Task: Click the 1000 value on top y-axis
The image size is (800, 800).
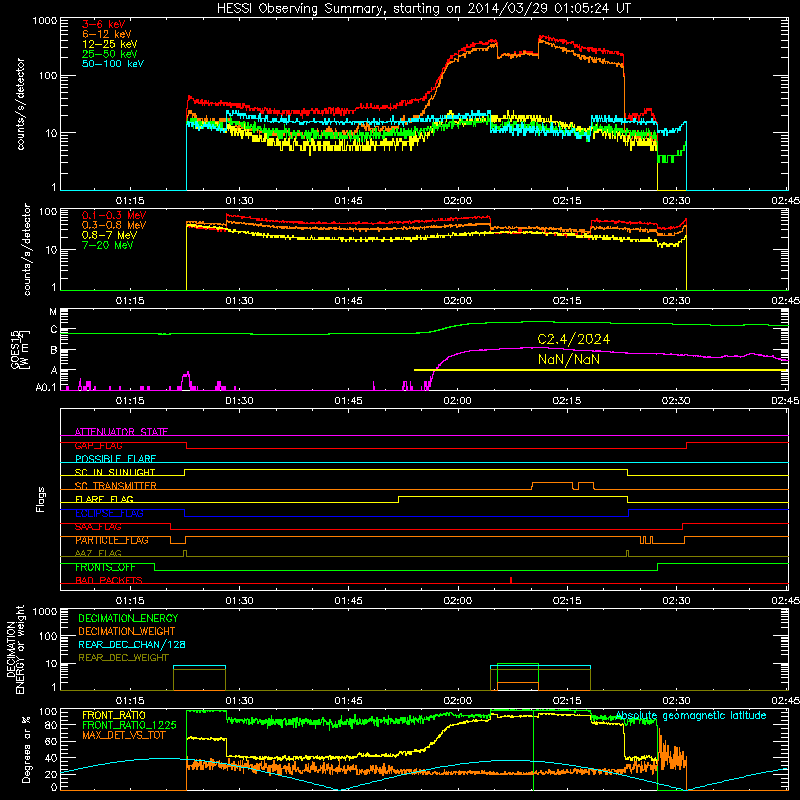Action: click(44, 21)
